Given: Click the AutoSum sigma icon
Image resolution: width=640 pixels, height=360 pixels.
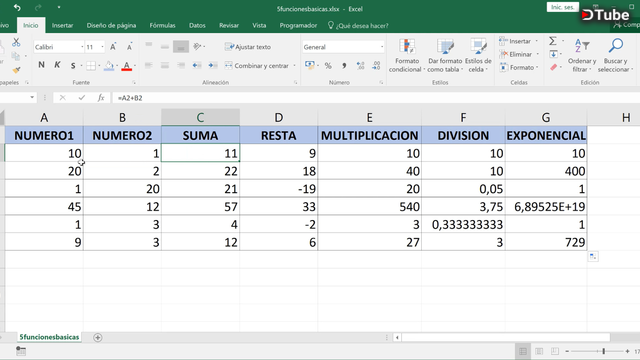Looking at the screenshot, I should 553,41.
